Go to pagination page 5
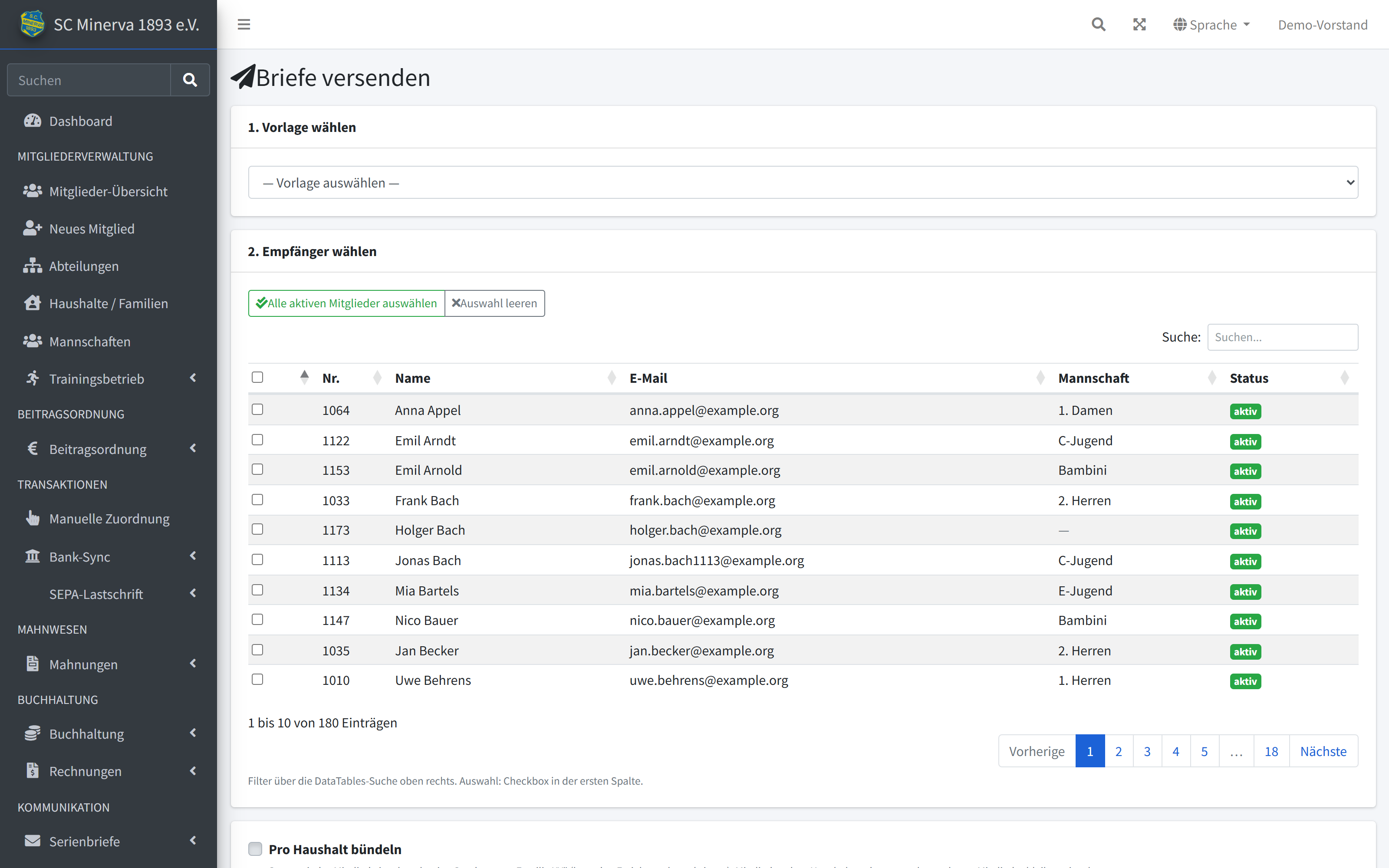The image size is (1389, 868). [x=1204, y=751]
